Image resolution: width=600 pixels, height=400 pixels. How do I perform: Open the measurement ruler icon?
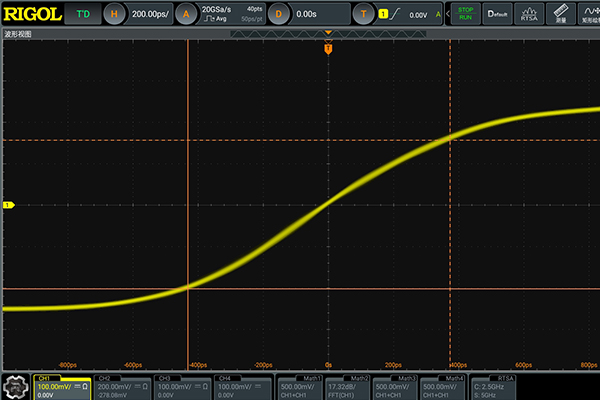561,14
